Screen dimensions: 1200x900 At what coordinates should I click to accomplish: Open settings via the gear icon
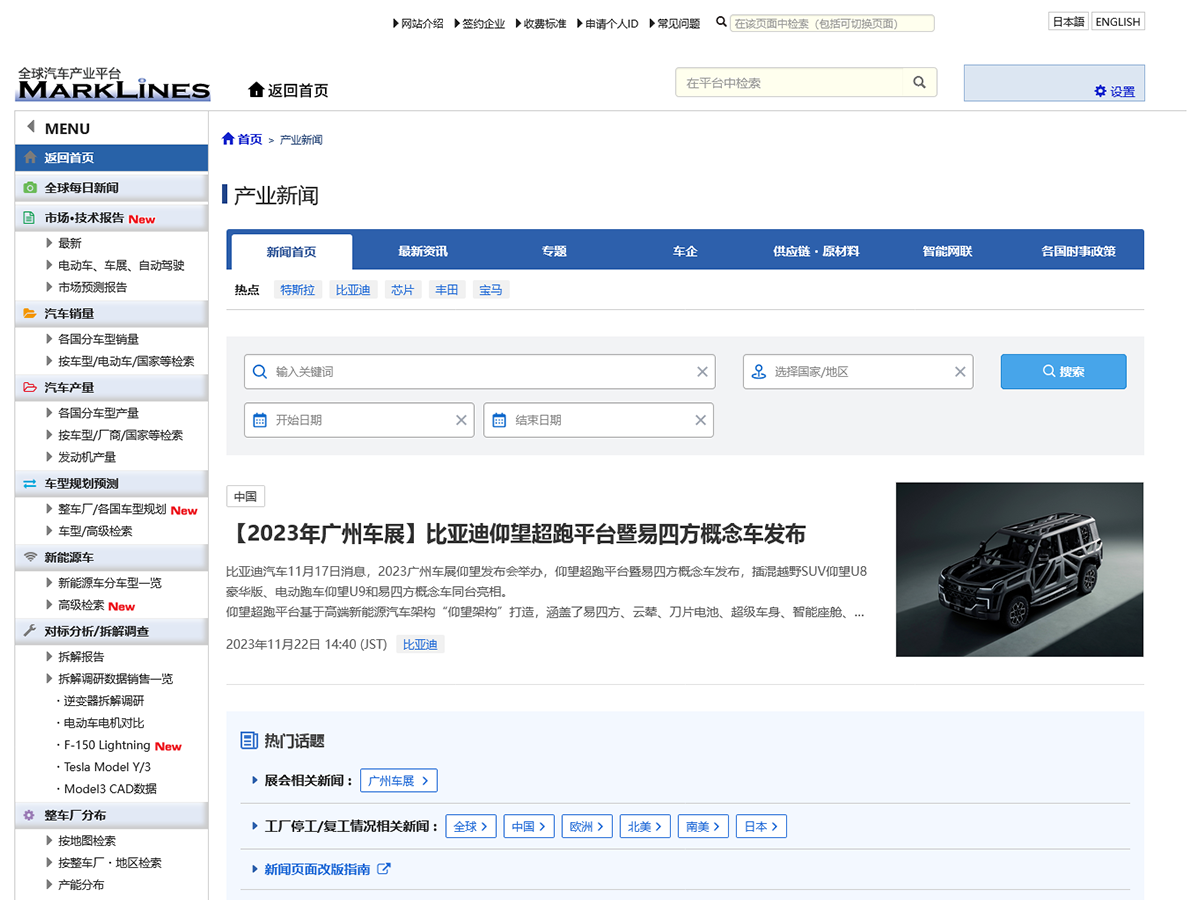(1100, 91)
